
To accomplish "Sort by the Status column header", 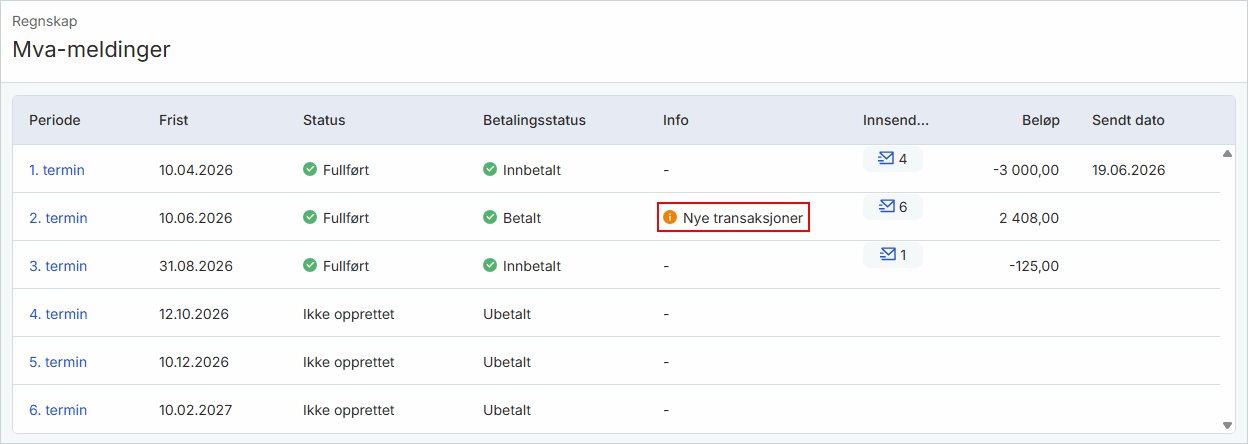I will pos(324,120).
